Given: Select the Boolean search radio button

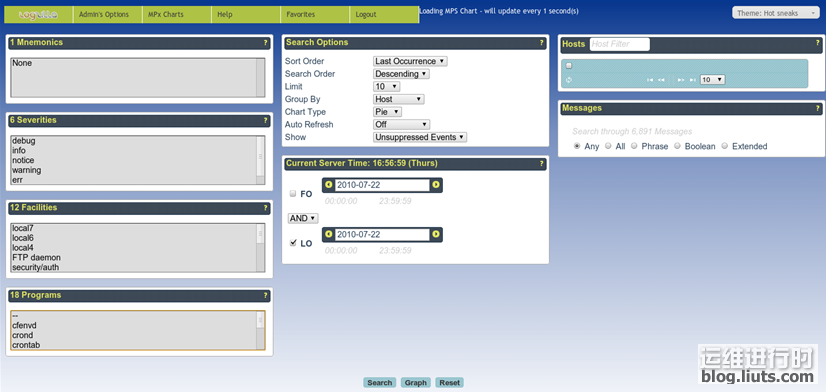Looking at the screenshot, I should pyautogui.click(x=677, y=146).
